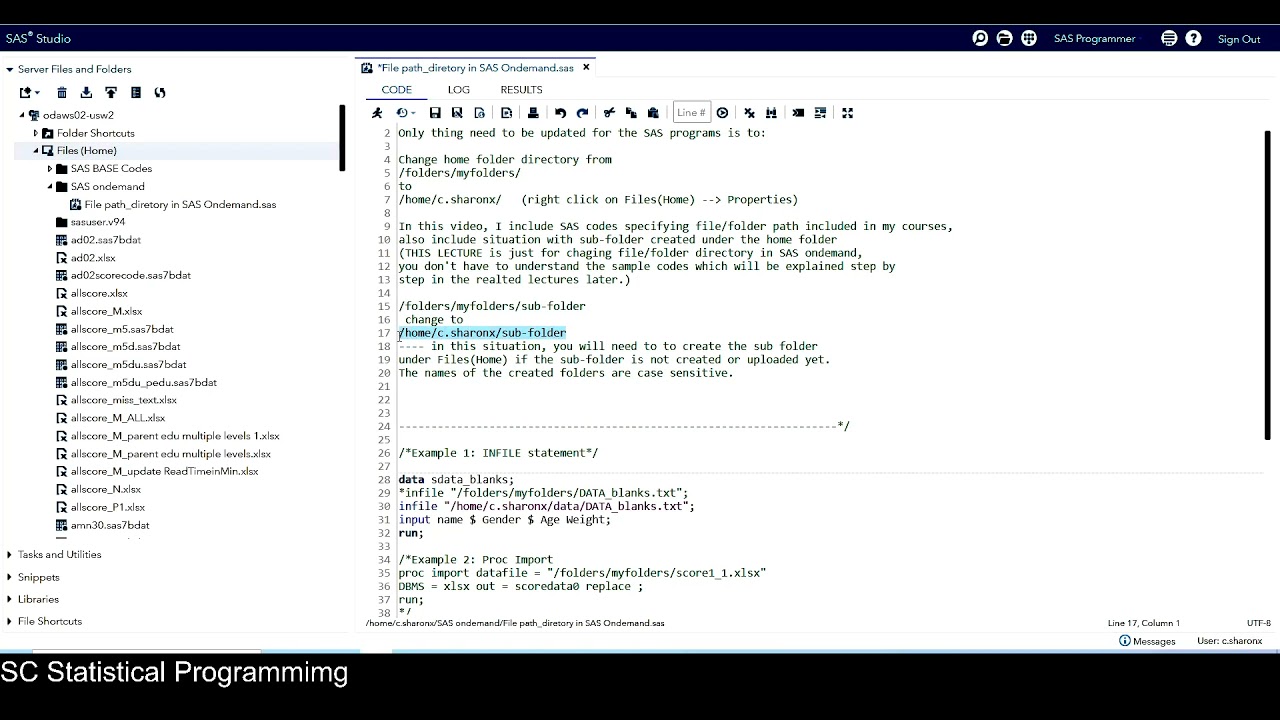Toggle interactive mode in the code toolbar
Viewport: 1280px width, 720px height.
click(798, 113)
